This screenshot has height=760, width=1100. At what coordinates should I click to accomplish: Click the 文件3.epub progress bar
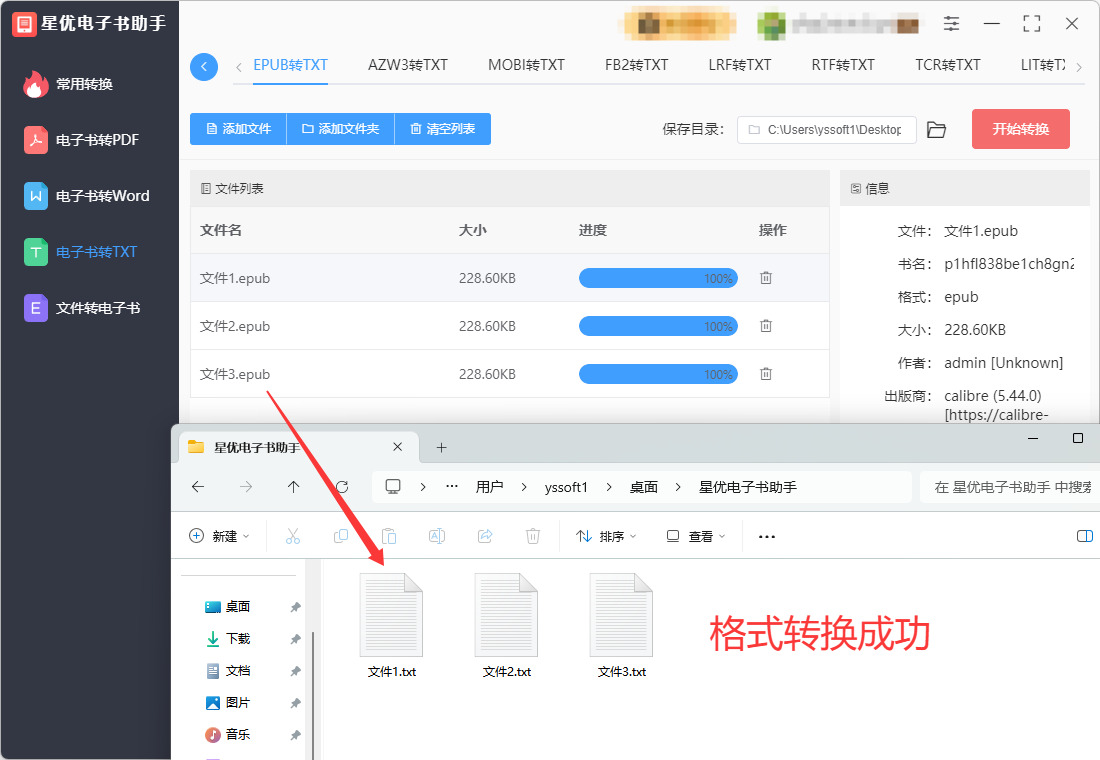pos(658,374)
